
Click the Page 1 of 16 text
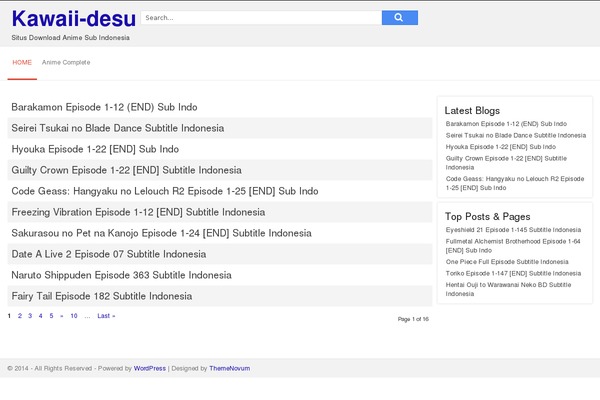point(413,319)
